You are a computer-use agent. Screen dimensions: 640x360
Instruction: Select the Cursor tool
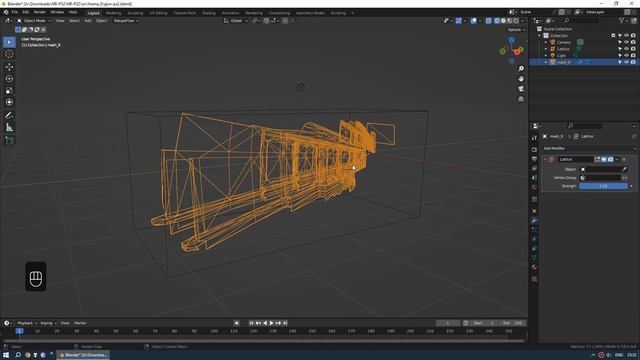tap(9, 54)
